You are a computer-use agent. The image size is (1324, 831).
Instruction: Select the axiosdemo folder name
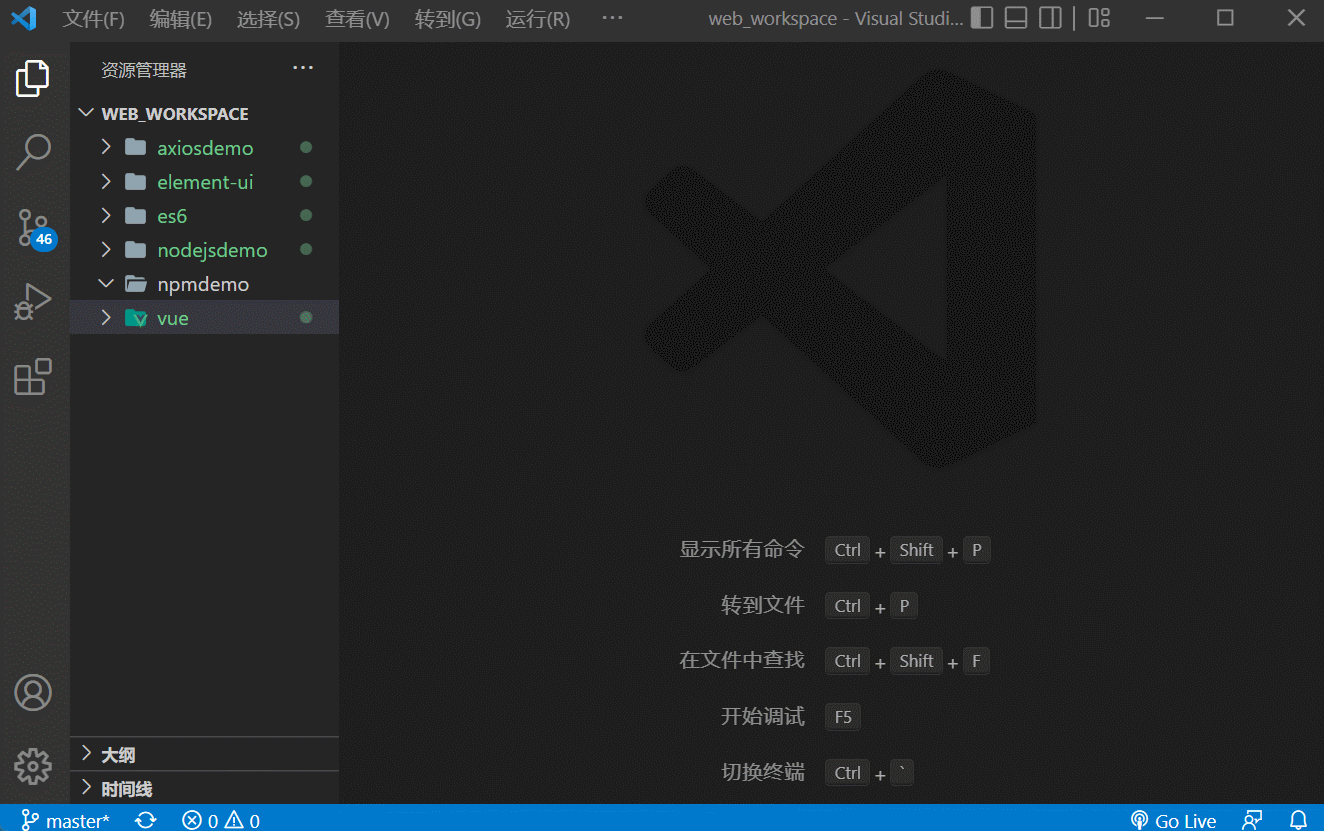coord(205,148)
